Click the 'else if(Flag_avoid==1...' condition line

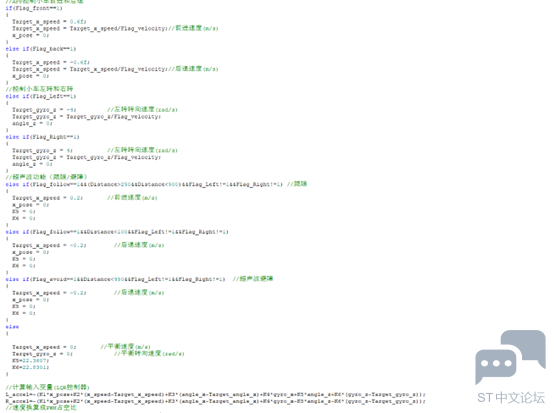[x=139, y=279]
